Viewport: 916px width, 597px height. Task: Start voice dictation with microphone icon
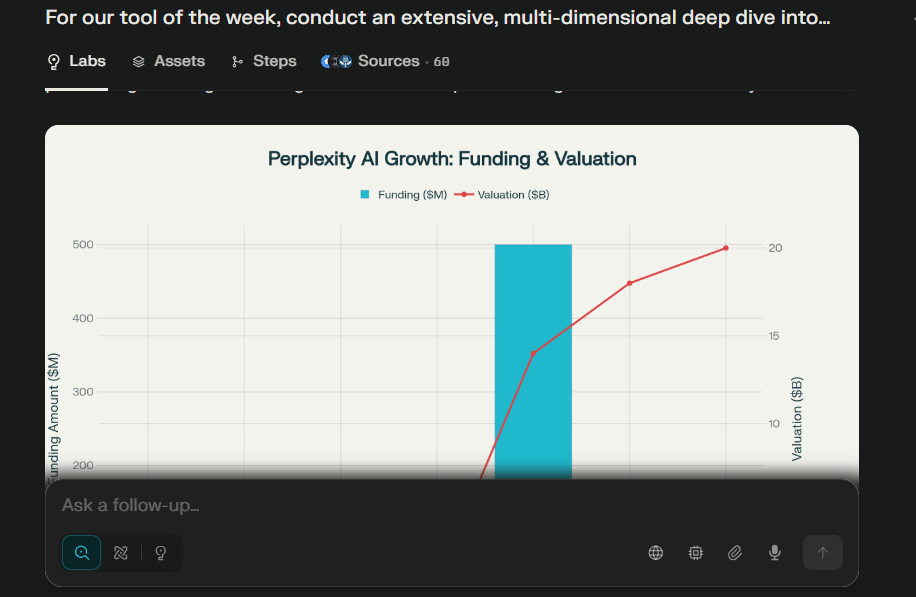click(x=773, y=553)
